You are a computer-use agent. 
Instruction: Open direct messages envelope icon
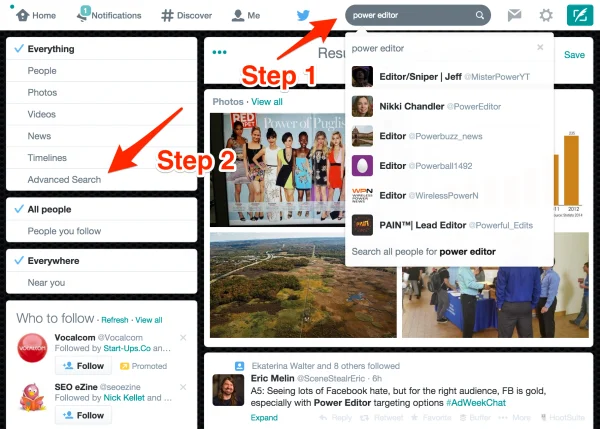[x=514, y=15]
